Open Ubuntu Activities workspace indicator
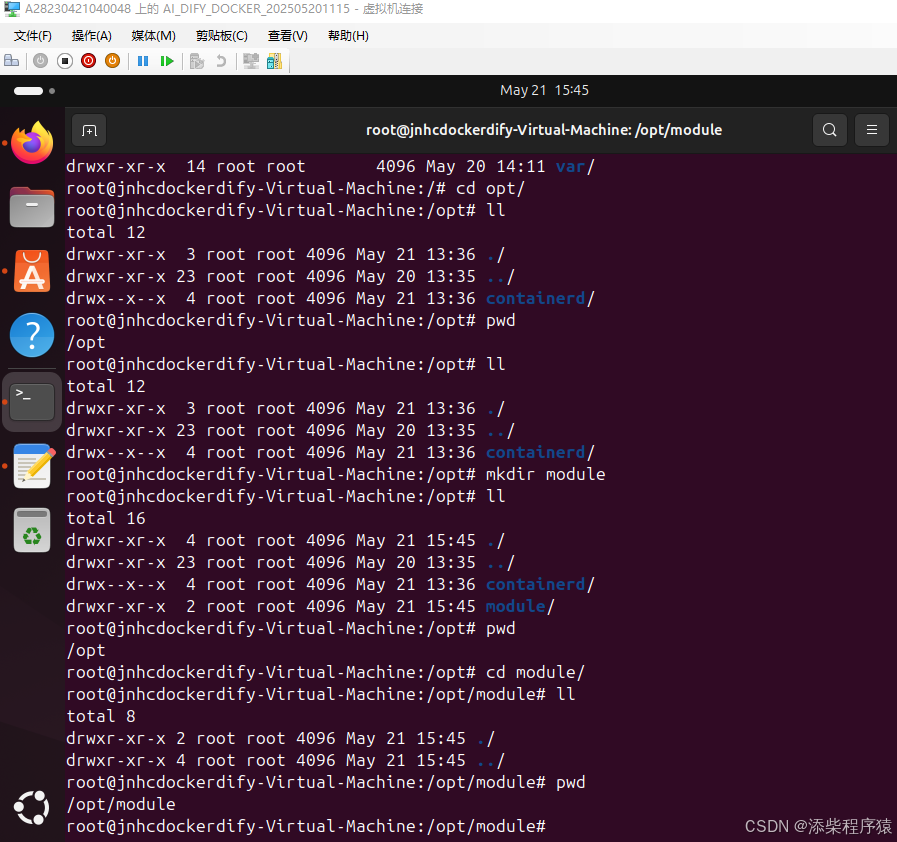This screenshot has height=842, width=897. click(x=34, y=91)
